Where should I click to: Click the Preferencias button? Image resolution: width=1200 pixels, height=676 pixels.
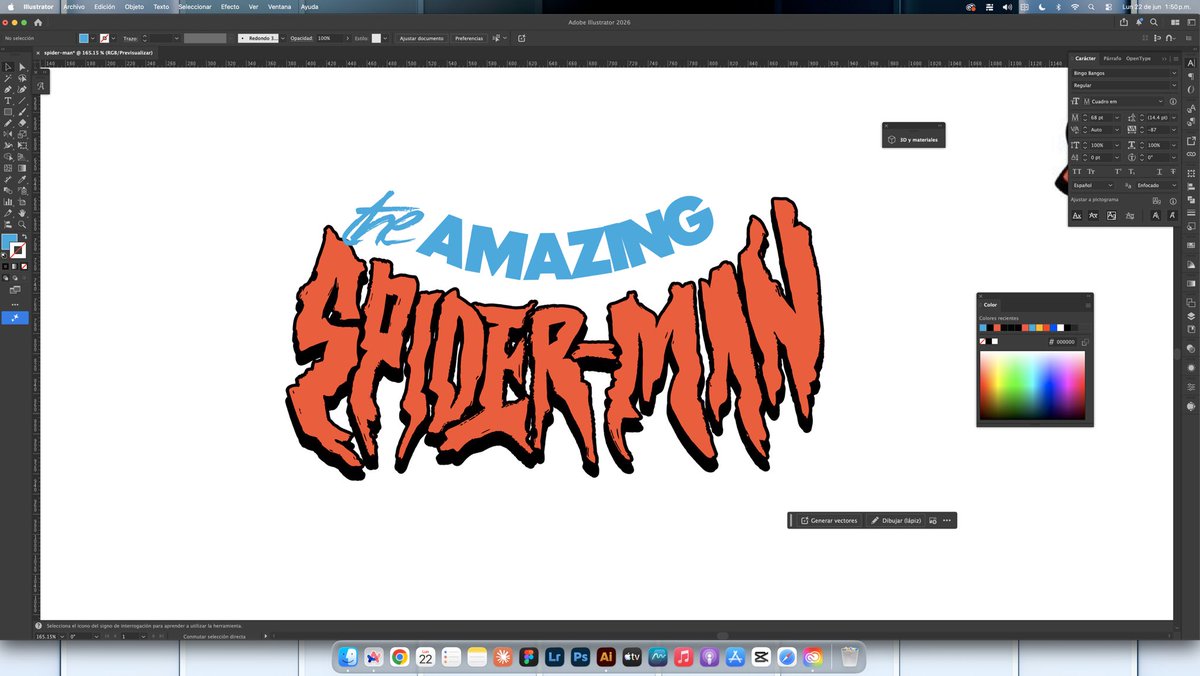[x=469, y=38]
